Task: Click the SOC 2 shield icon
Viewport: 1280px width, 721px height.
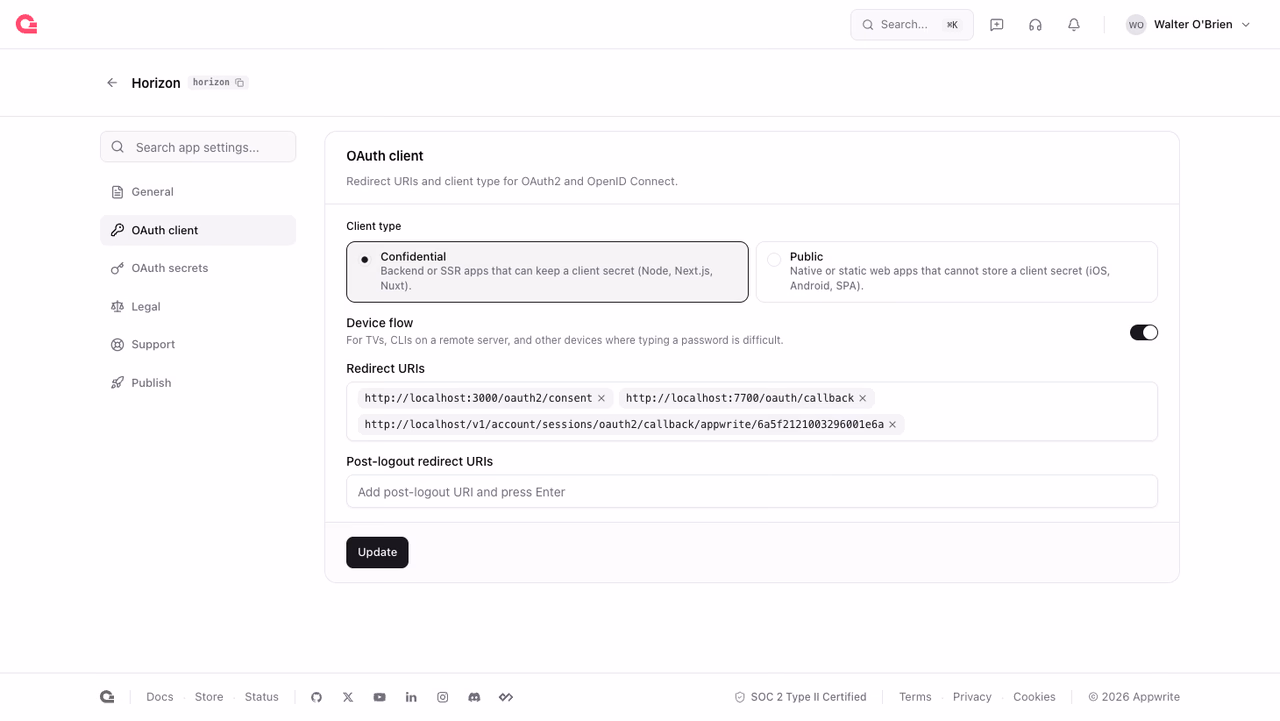Action: [740, 697]
